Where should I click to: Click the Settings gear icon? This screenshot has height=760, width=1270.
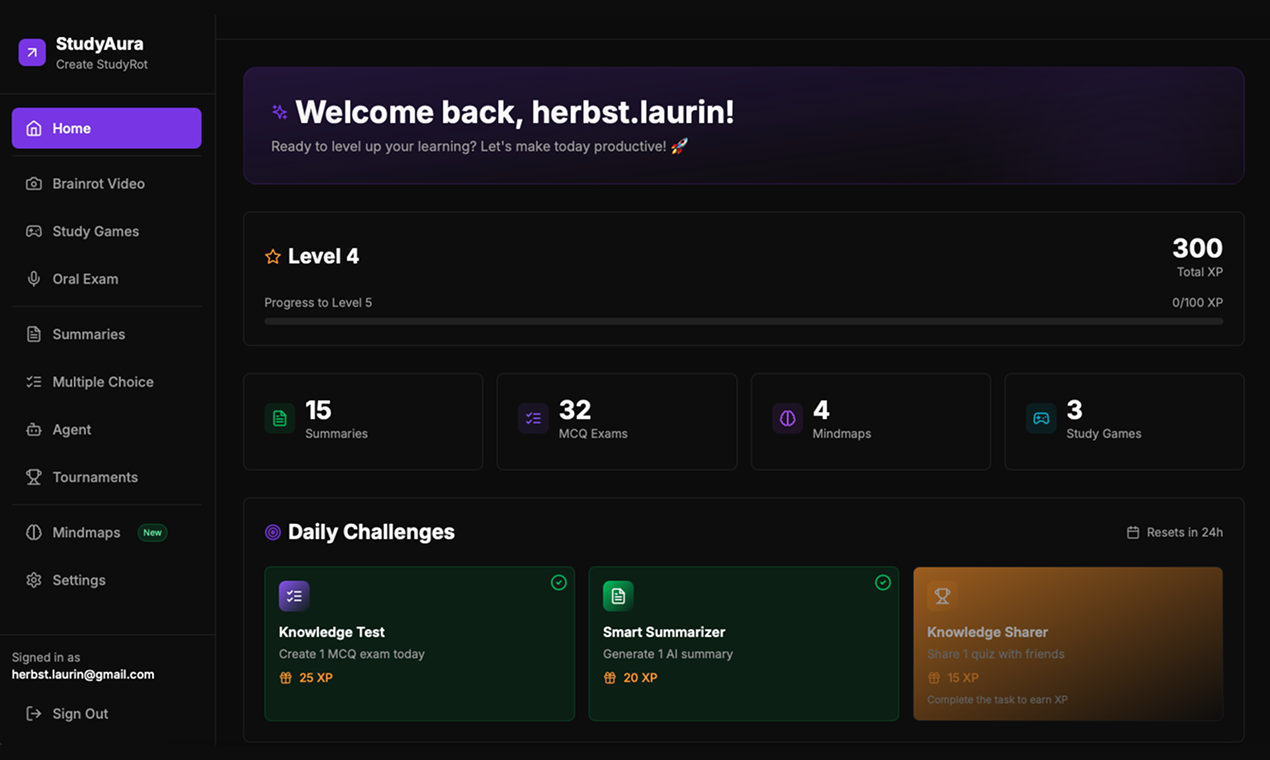tap(34, 580)
